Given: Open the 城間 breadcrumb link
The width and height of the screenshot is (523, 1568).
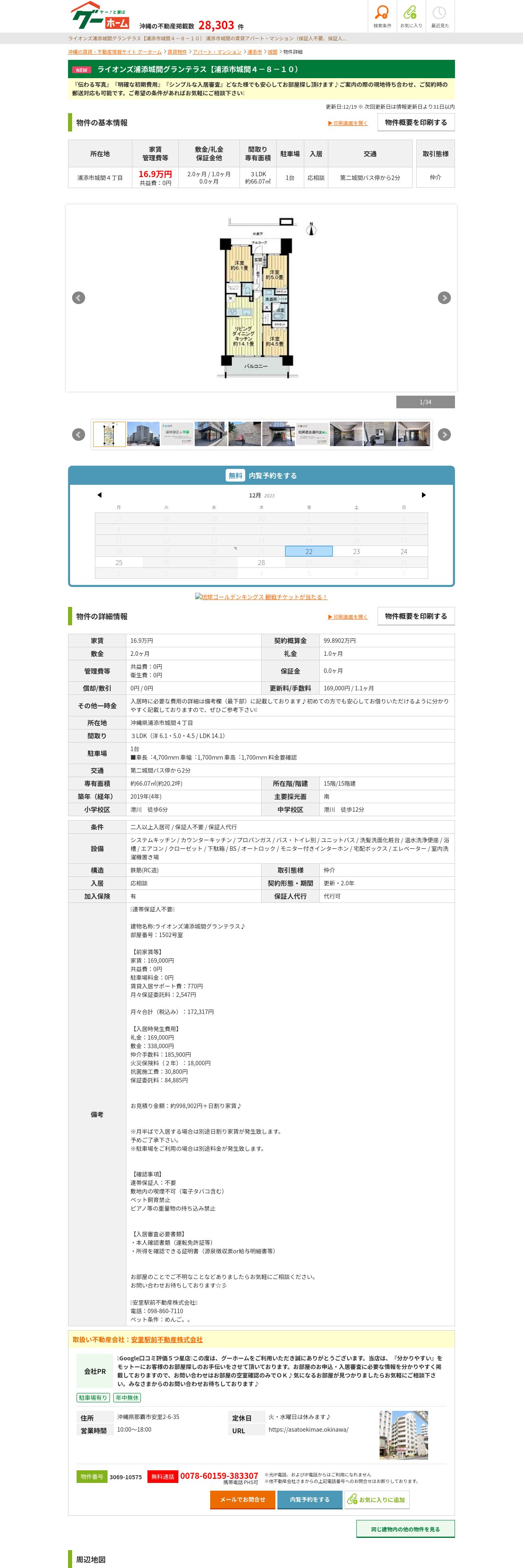Looking at the screenshot, I should click(273, 53).
